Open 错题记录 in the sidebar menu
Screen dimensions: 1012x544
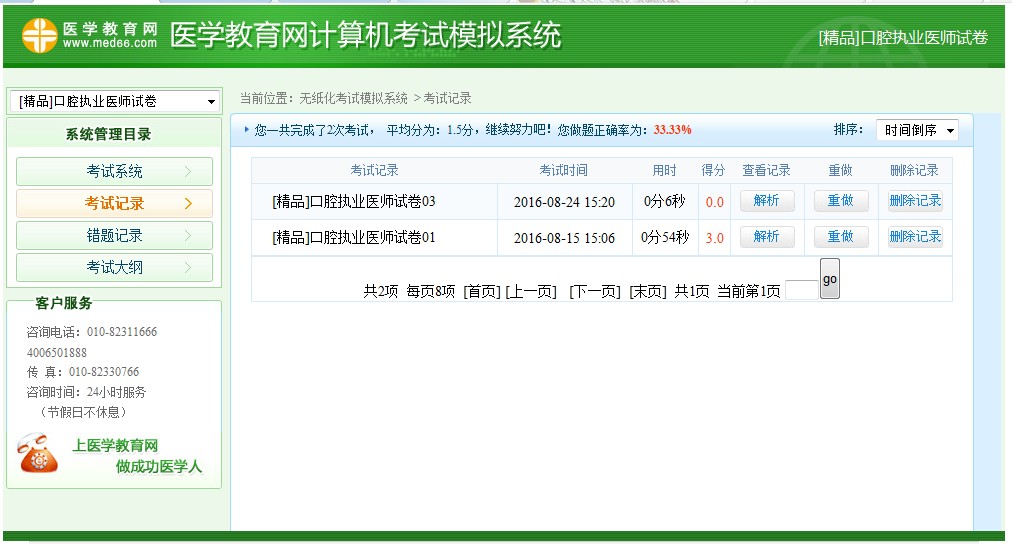[114, 236]
